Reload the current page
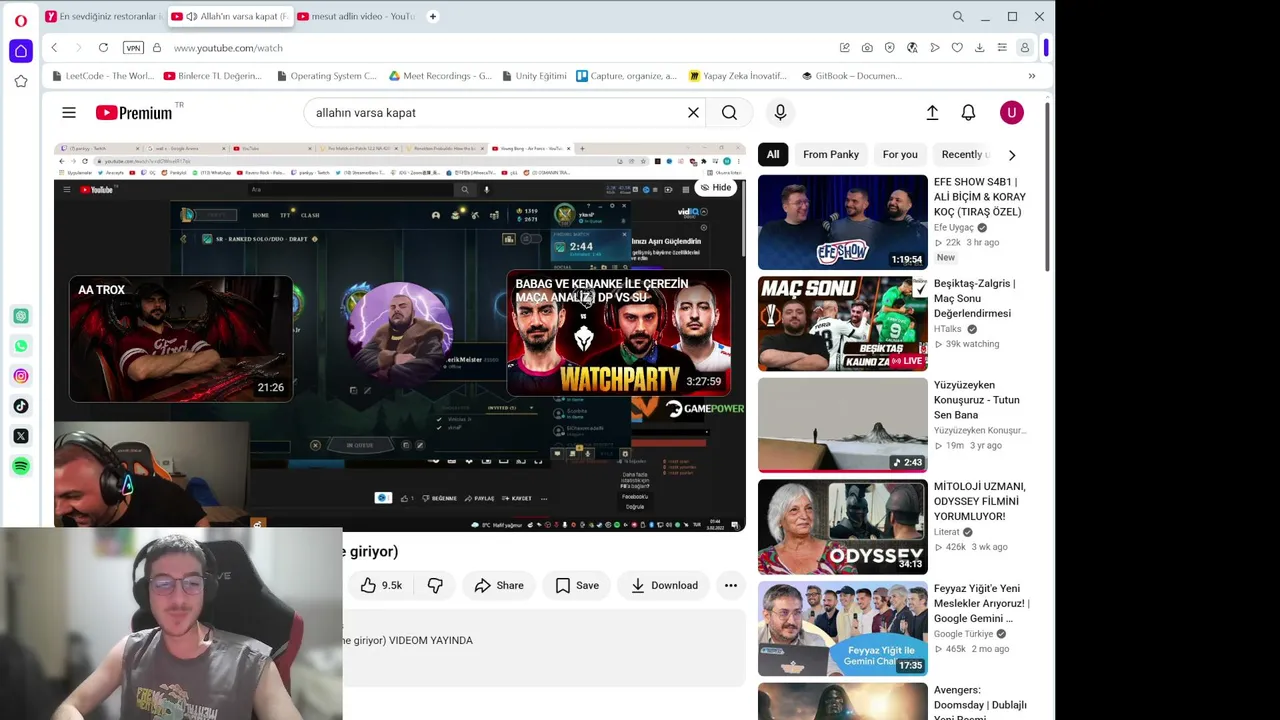This screenshot has height=720, width=1280. (103, 48)
